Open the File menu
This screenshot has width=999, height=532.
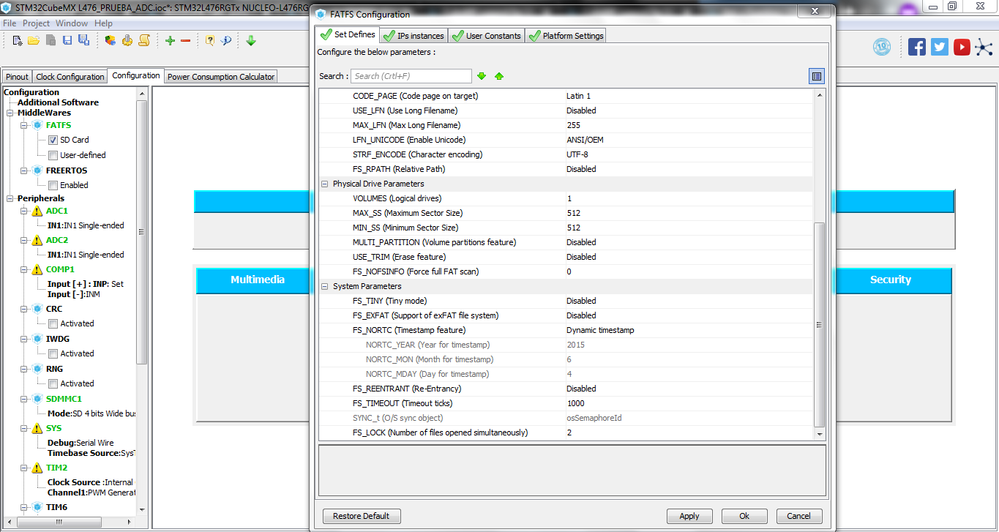pyautogui.click(x=10, y=23)
